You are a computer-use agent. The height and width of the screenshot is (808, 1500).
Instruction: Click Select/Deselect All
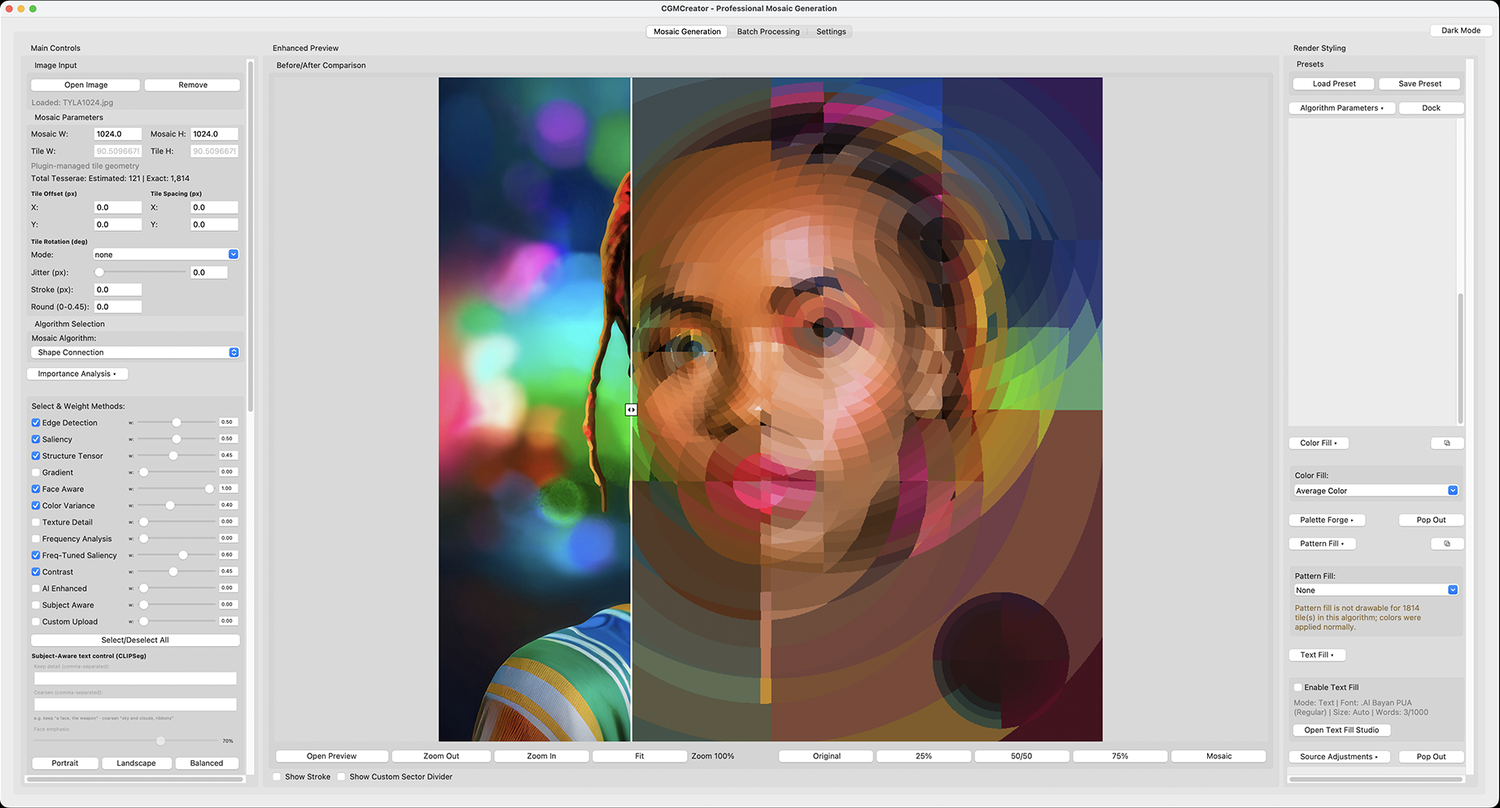point(135,640)
